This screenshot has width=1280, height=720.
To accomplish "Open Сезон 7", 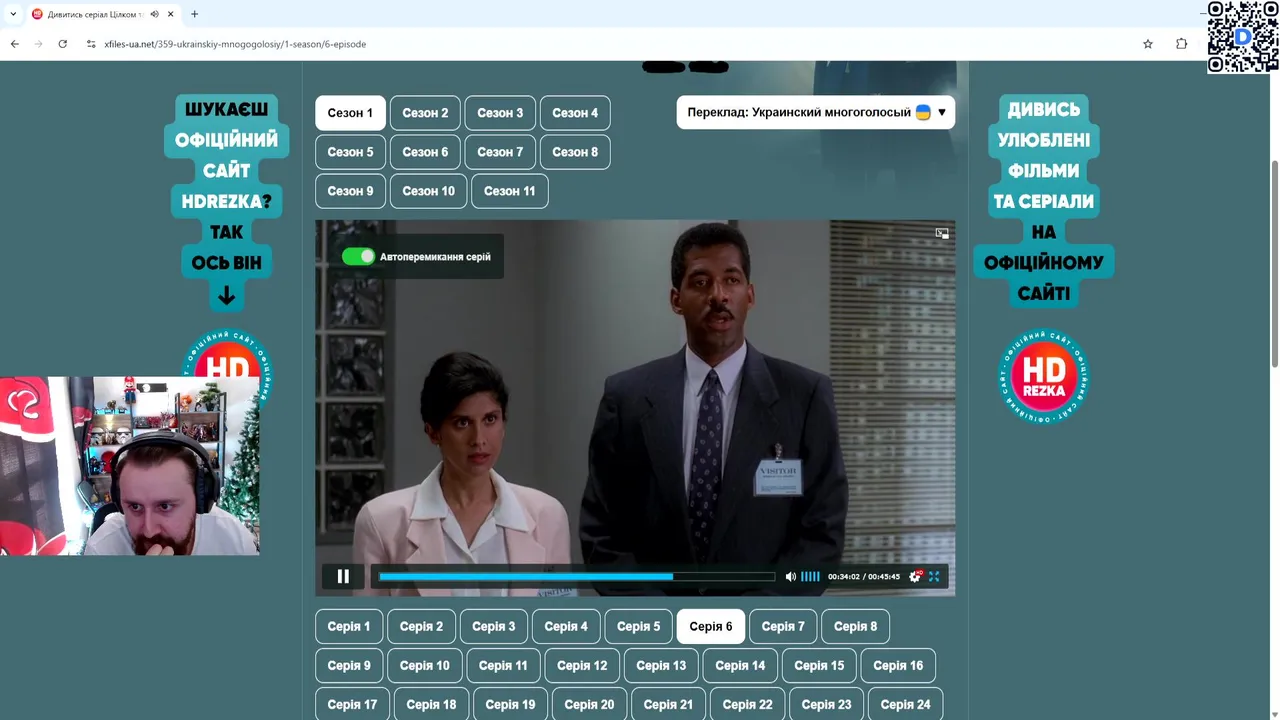I will [x=500, y=152].
